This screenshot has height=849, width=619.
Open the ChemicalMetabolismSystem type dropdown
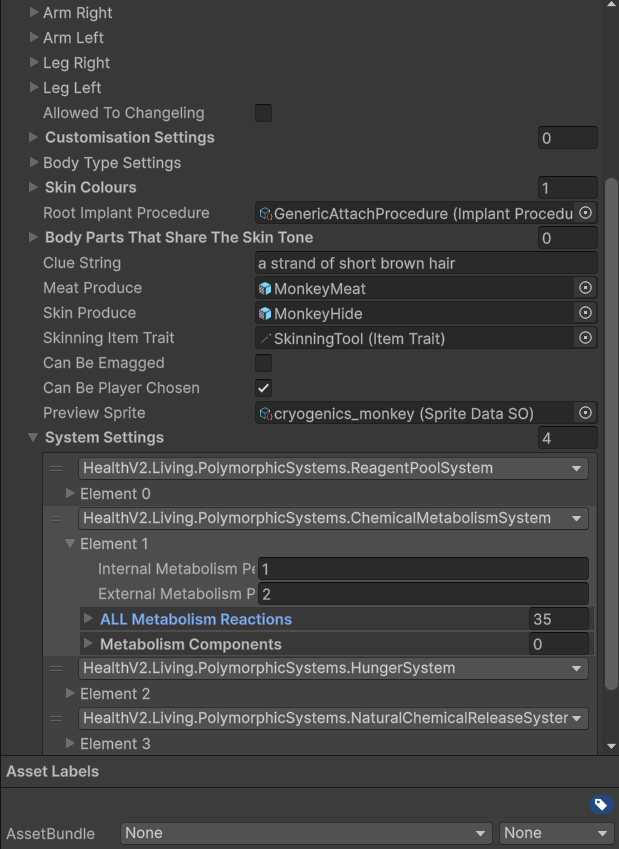click(334, 518)
